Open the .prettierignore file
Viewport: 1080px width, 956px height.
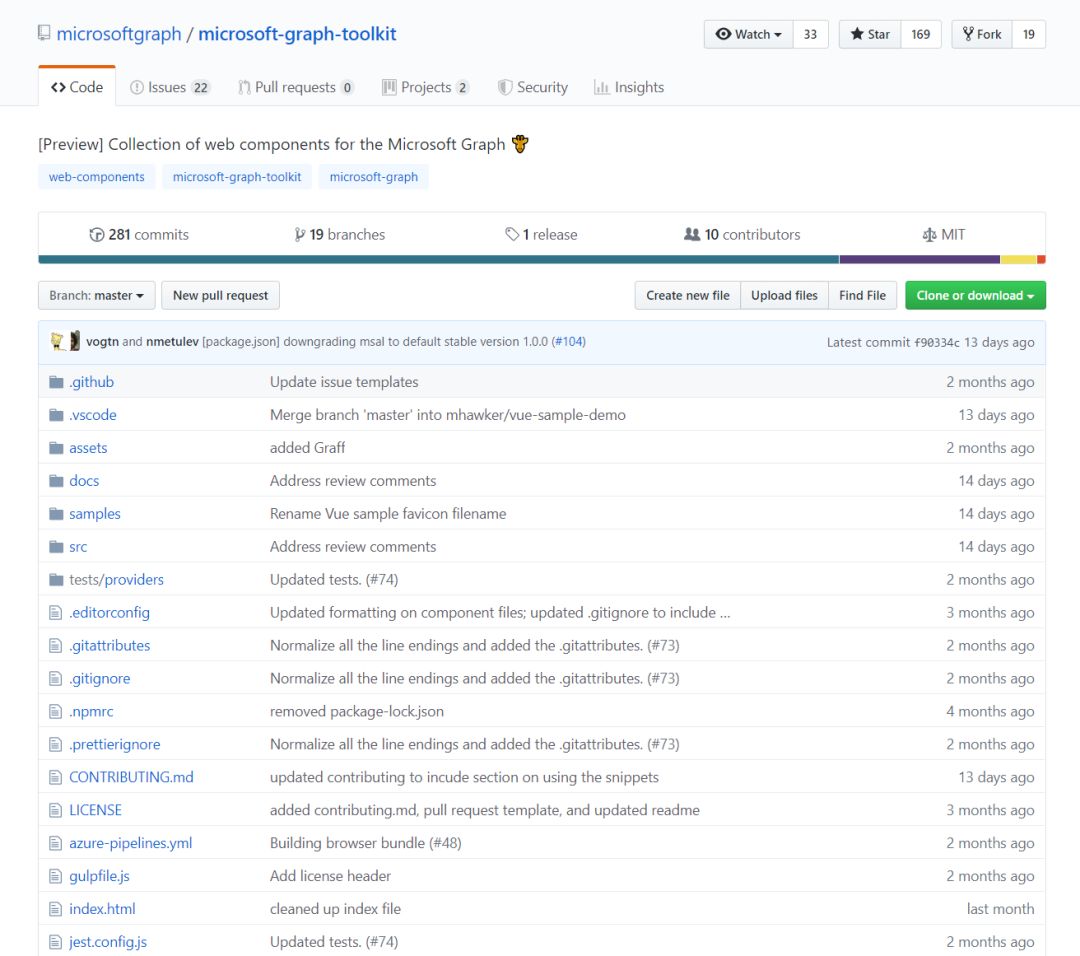pos(115,745)
